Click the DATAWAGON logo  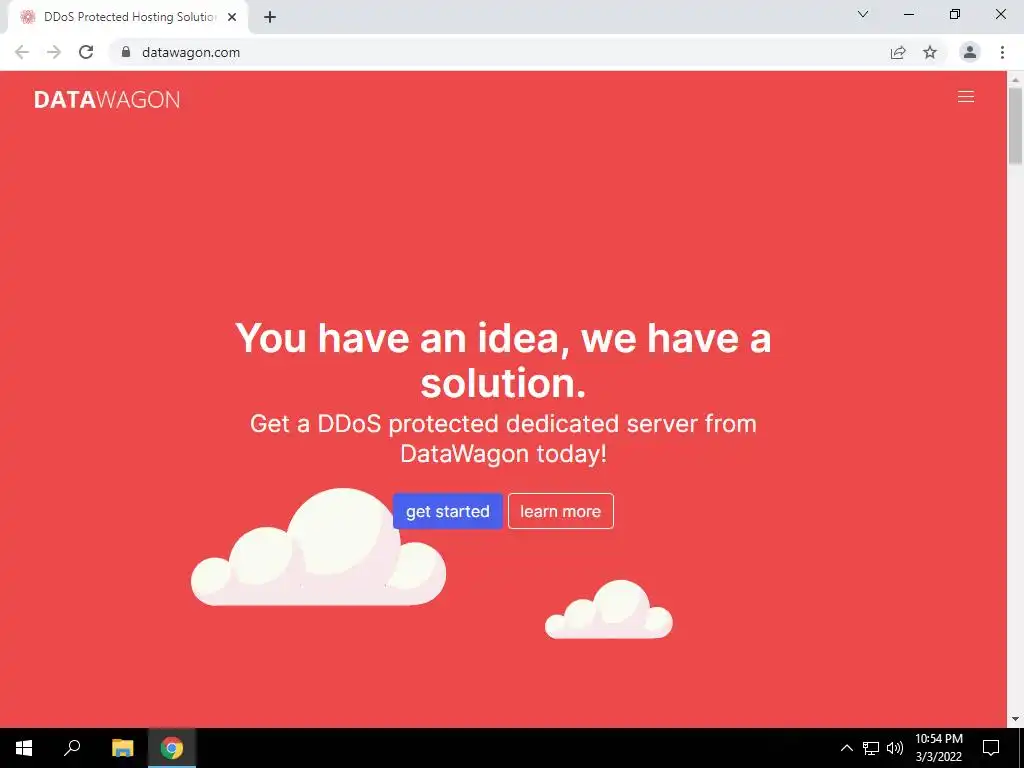tap(107, 99)
